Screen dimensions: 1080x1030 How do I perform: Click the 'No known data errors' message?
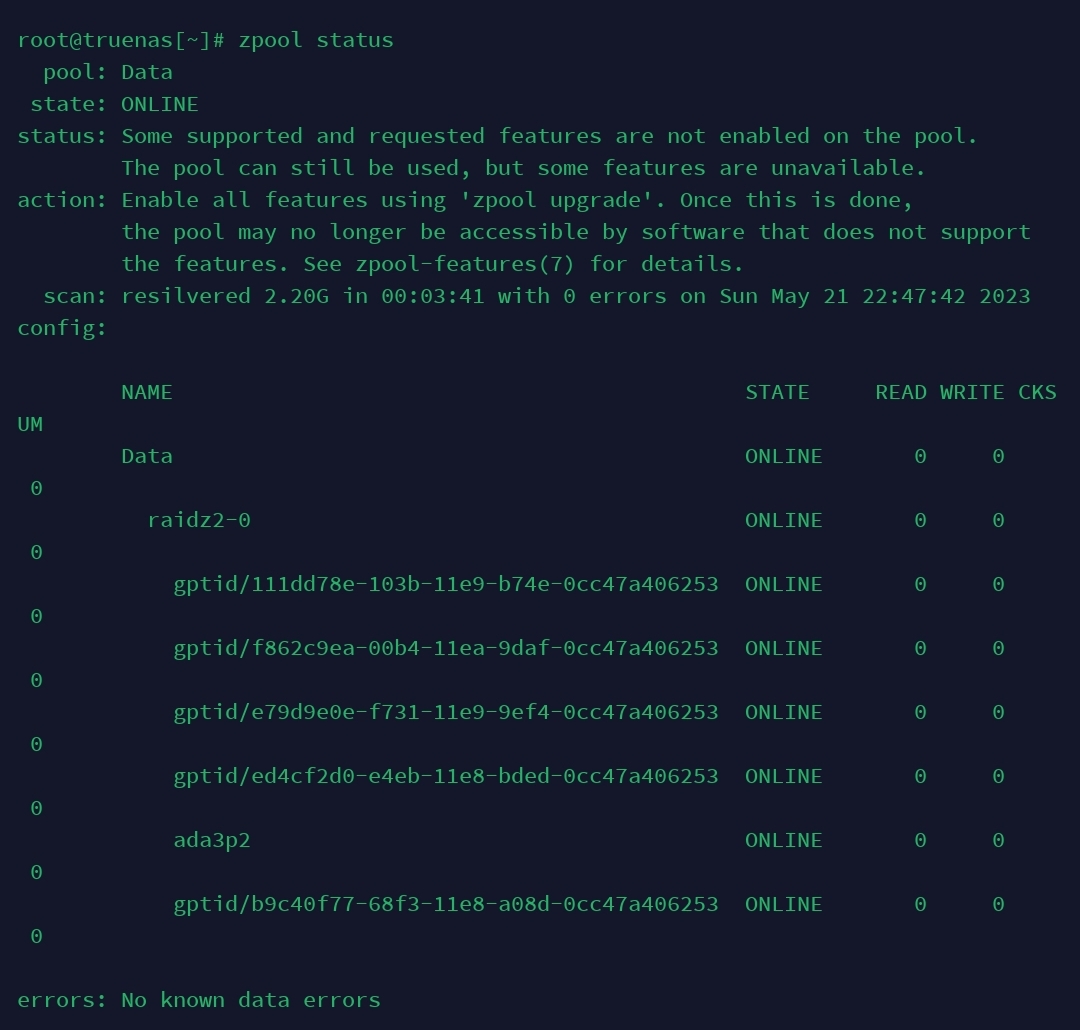click(251, 1000)
